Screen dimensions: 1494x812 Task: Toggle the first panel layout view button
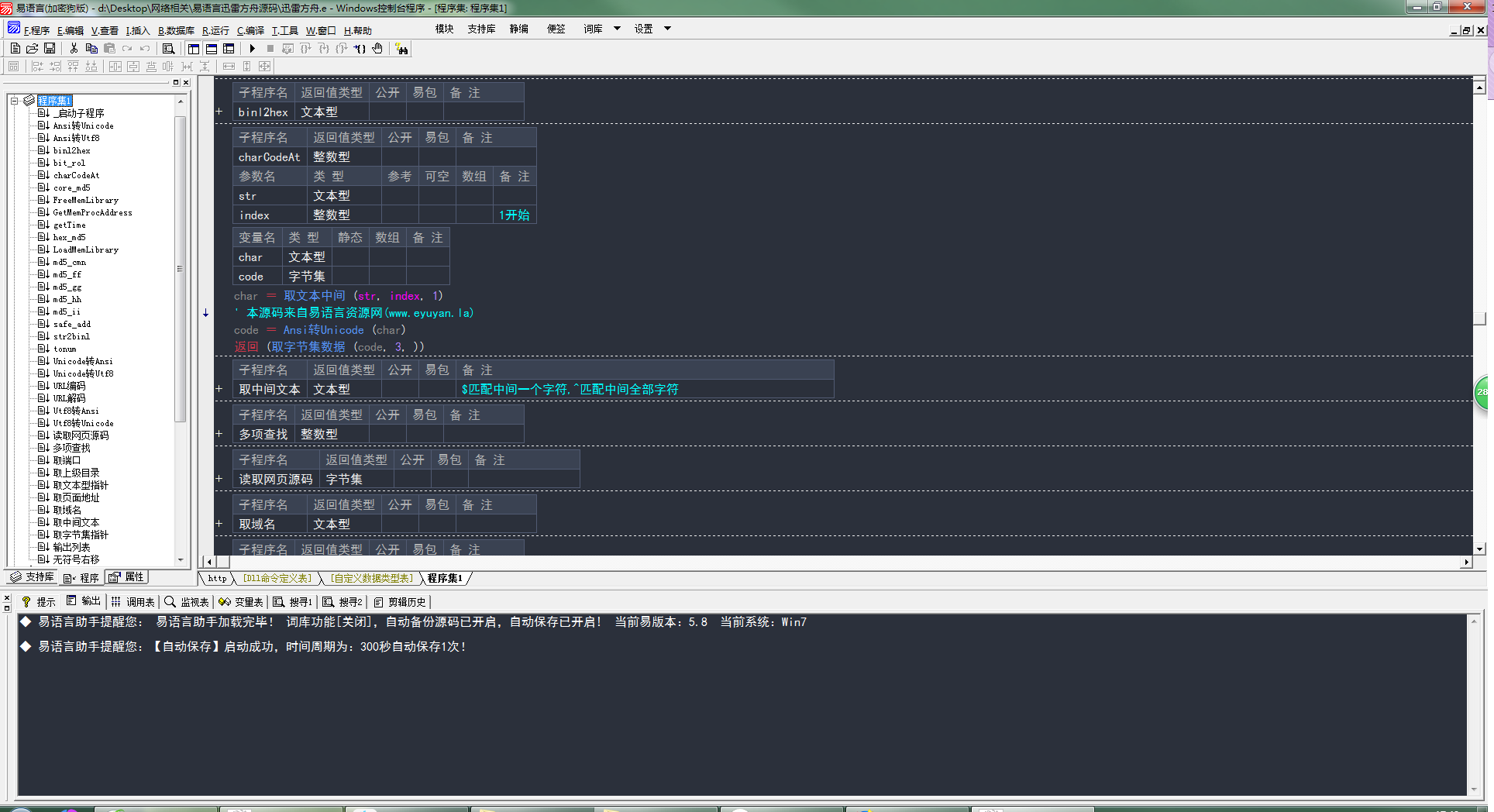point(194,49)
